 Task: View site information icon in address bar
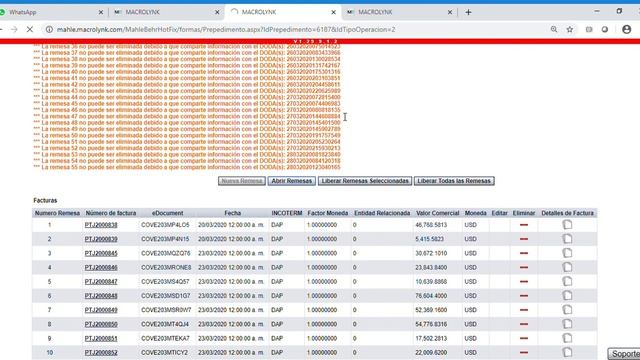(x=49, y=29)
